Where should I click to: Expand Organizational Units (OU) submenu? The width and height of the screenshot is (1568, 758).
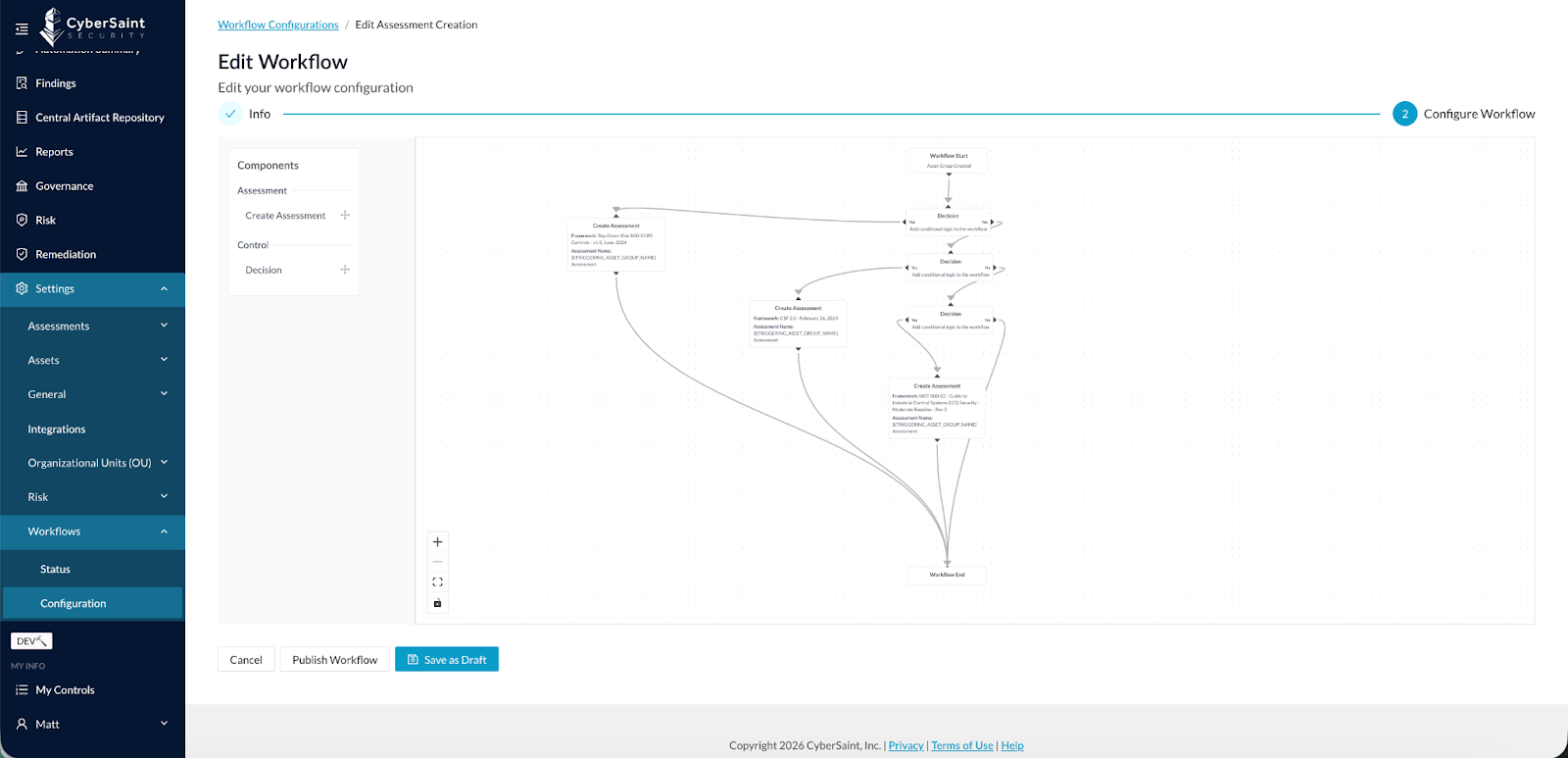(164, 463)
